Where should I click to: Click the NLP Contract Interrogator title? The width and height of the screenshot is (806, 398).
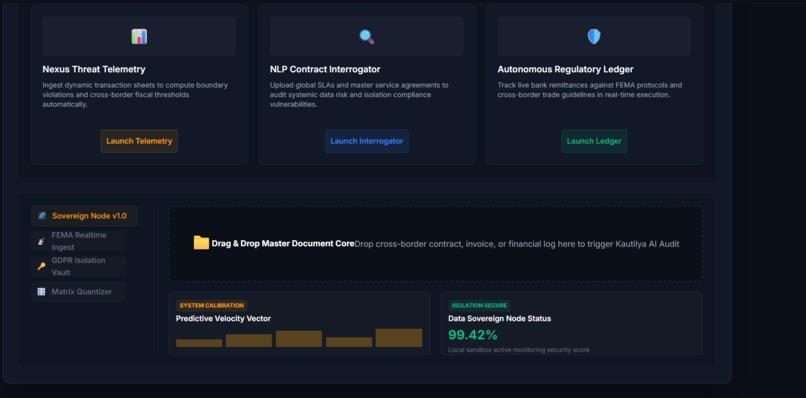click(x=325, y=69)
